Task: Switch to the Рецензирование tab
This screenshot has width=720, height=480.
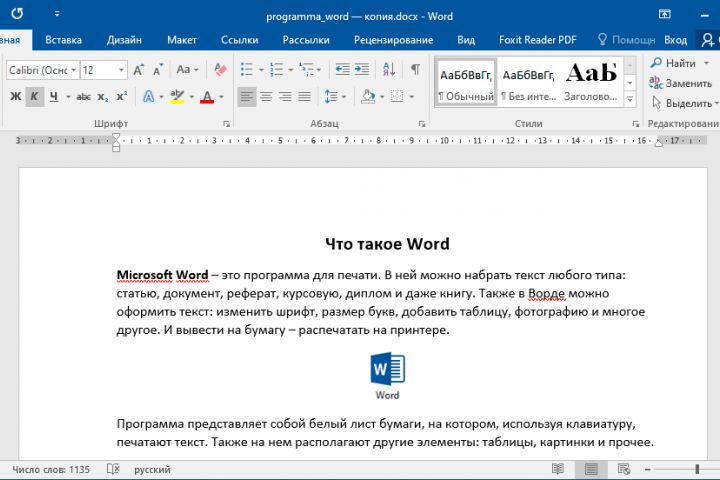Action: click(393, 40)
